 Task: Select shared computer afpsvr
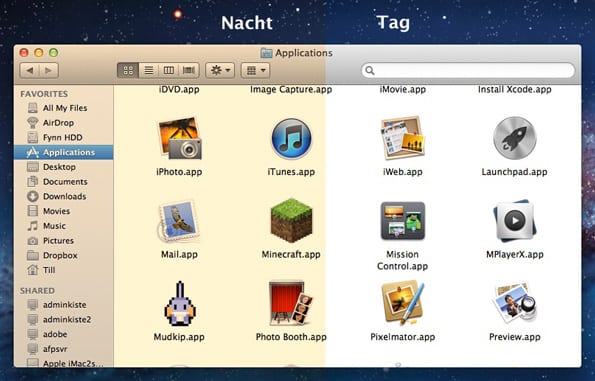[x=63, y=349]
